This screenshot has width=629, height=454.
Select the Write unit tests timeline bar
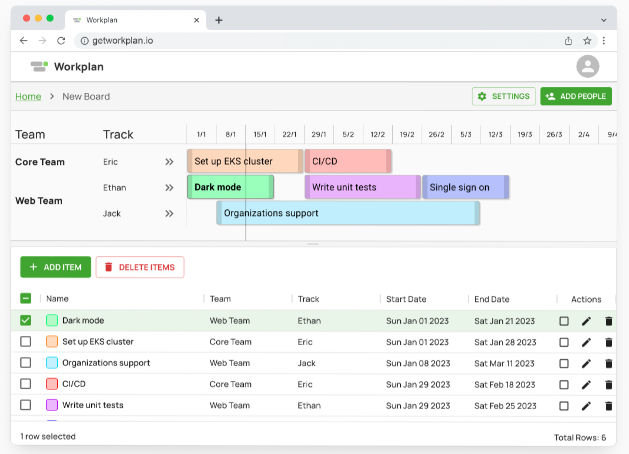click(363, 187)
